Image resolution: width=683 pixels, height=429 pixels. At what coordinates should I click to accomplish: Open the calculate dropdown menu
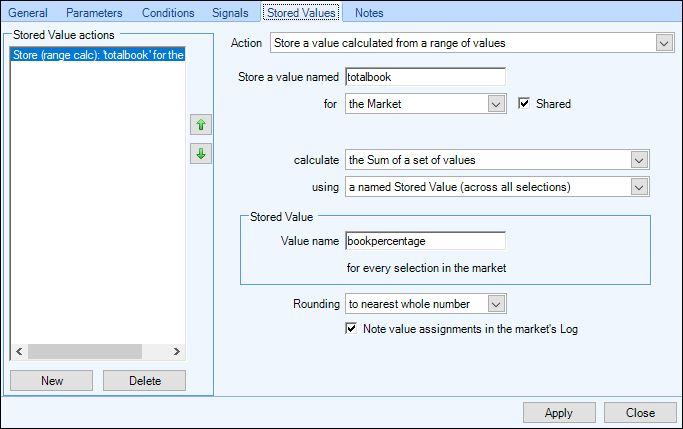639,160
